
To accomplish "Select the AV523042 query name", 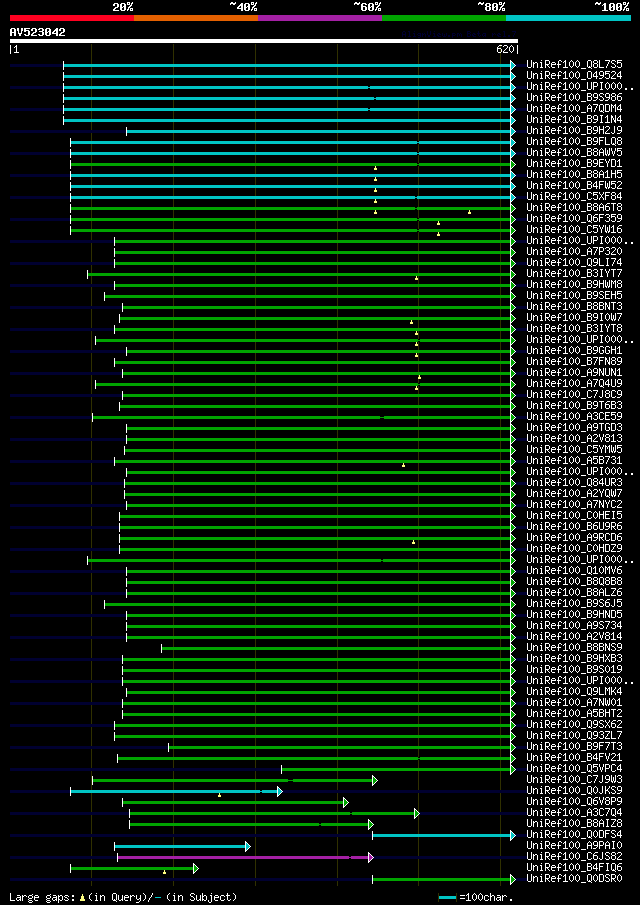I will click(38, 32).
